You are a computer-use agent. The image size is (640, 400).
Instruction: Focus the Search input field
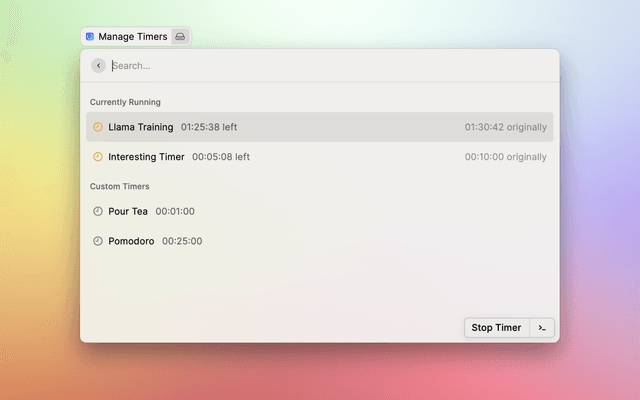[300, 66]
